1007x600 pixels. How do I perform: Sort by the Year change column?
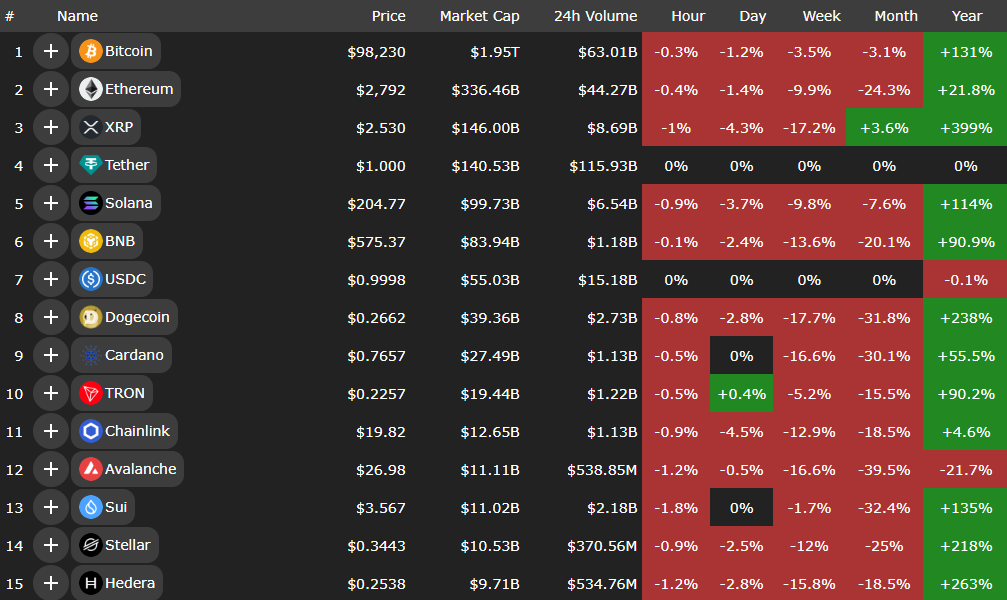pyautogui.click(x=966, y=16)
